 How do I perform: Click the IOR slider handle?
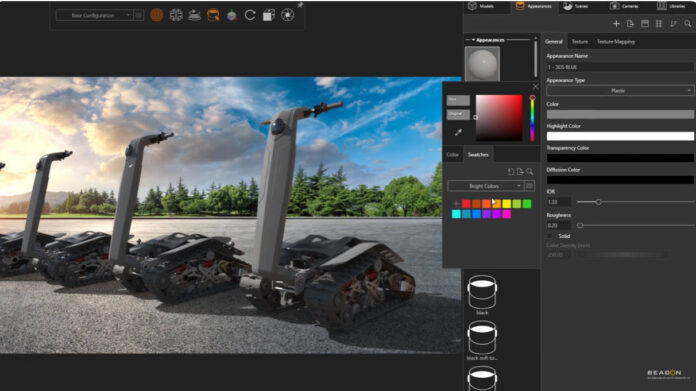point(598,202)
